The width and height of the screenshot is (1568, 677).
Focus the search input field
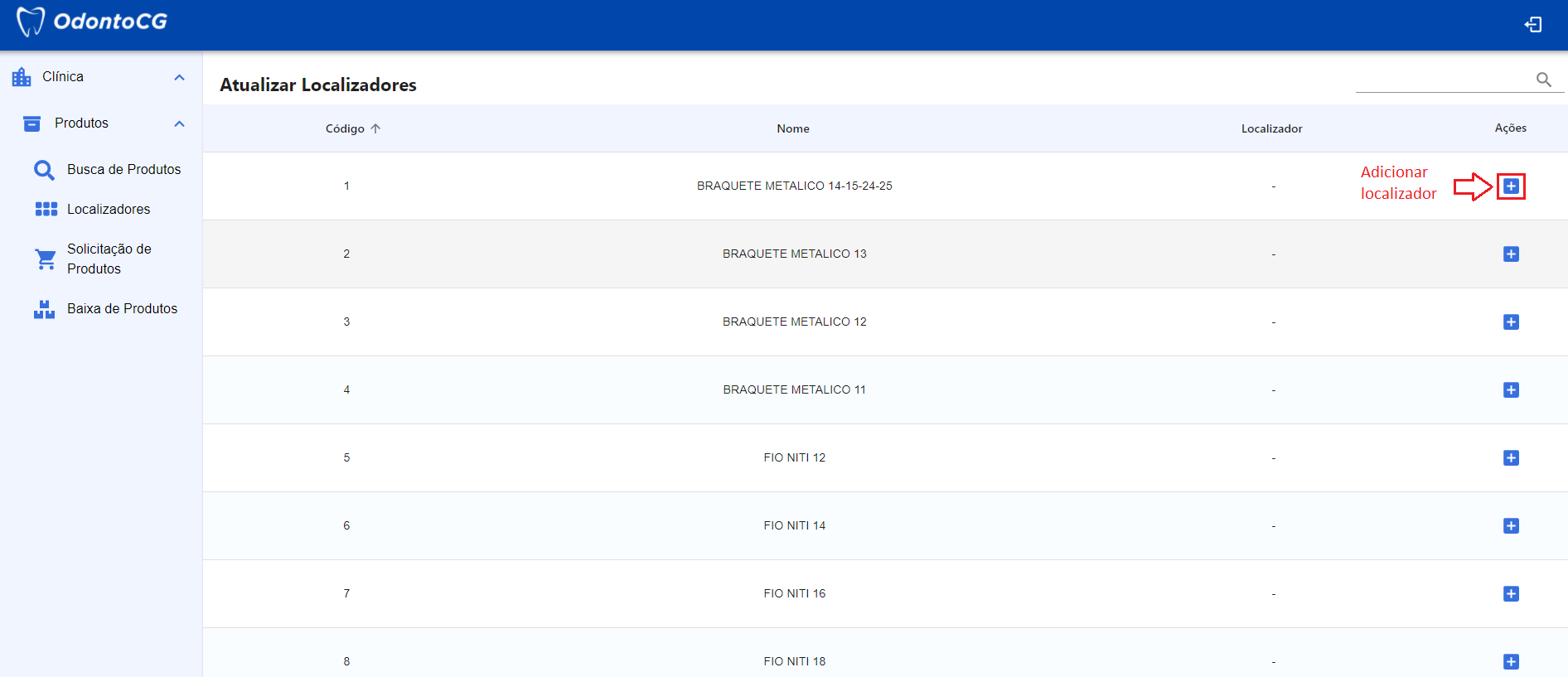(x=1442, y=80)
